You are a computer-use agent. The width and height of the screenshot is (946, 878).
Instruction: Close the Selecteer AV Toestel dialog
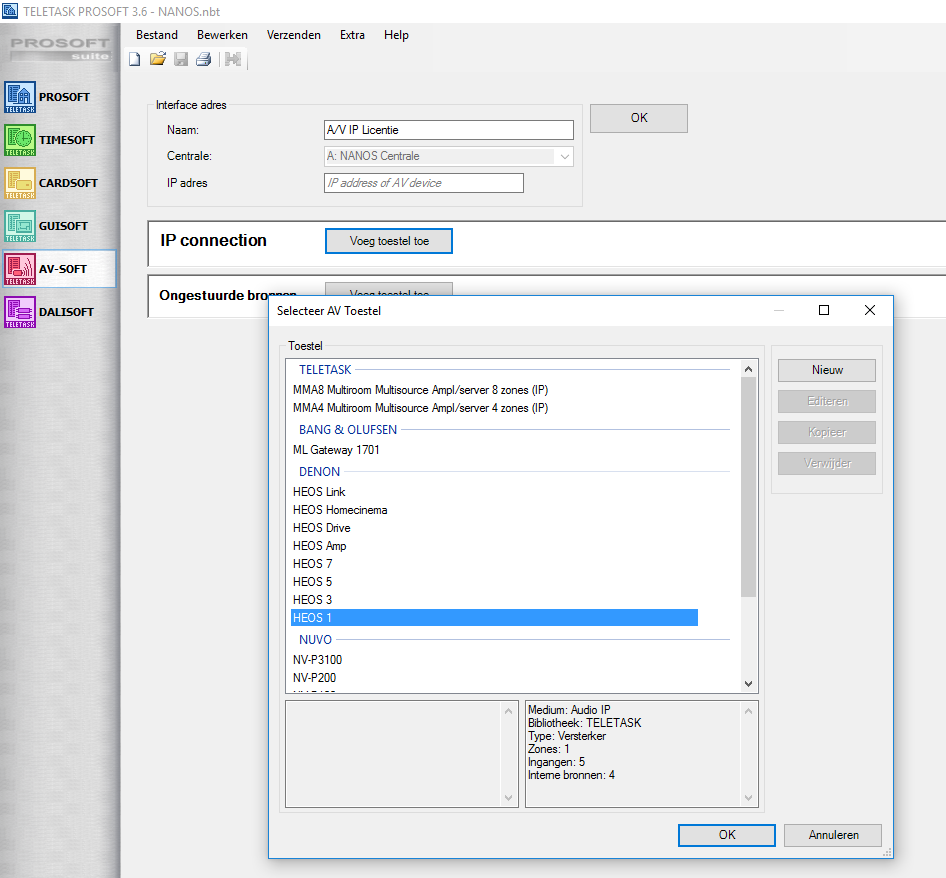(x=869, y=310)
